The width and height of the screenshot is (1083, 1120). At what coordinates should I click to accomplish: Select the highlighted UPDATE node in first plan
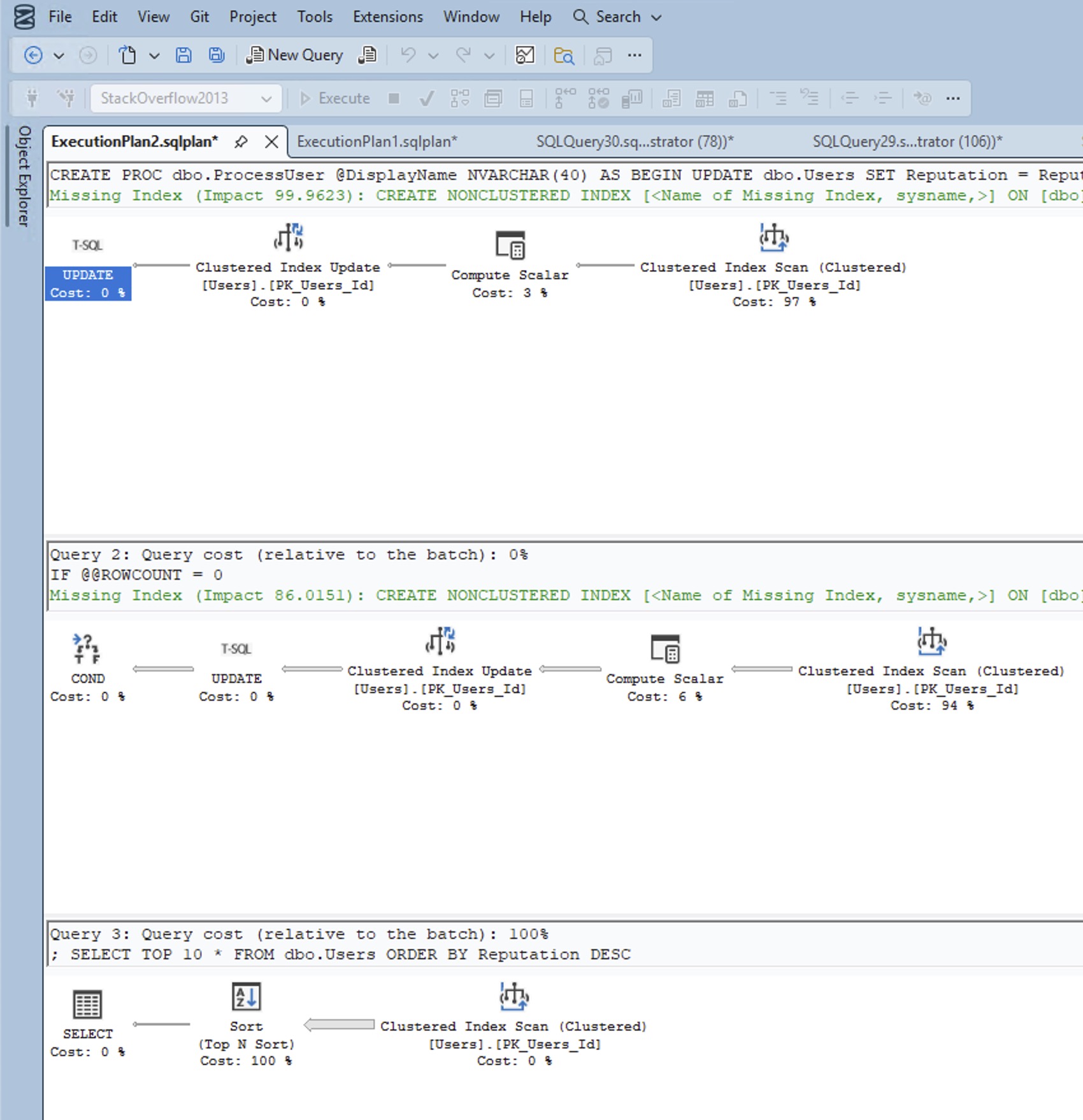tap(88, 283)
